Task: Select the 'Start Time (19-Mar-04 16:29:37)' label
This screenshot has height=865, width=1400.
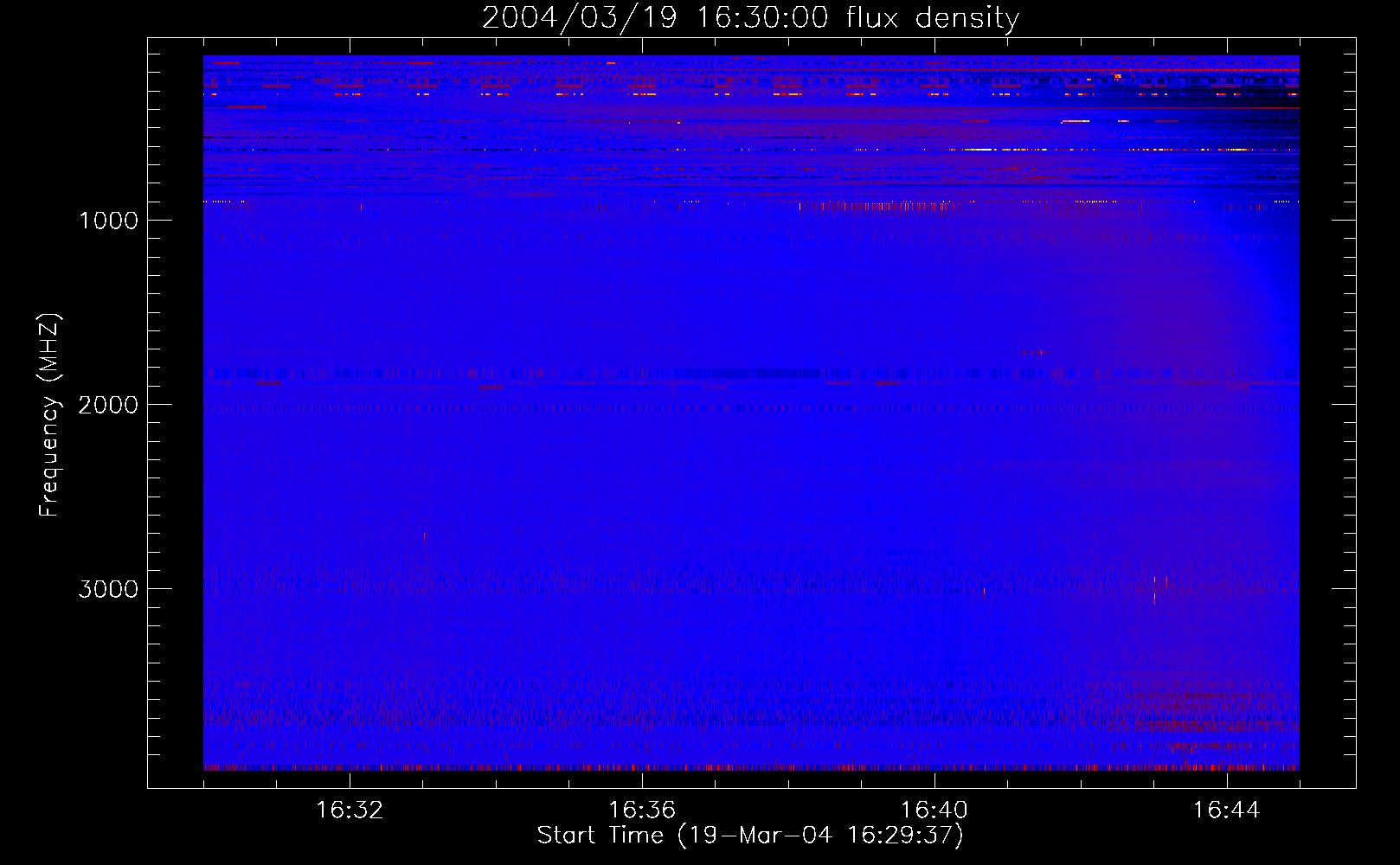Action: point(750,836)
